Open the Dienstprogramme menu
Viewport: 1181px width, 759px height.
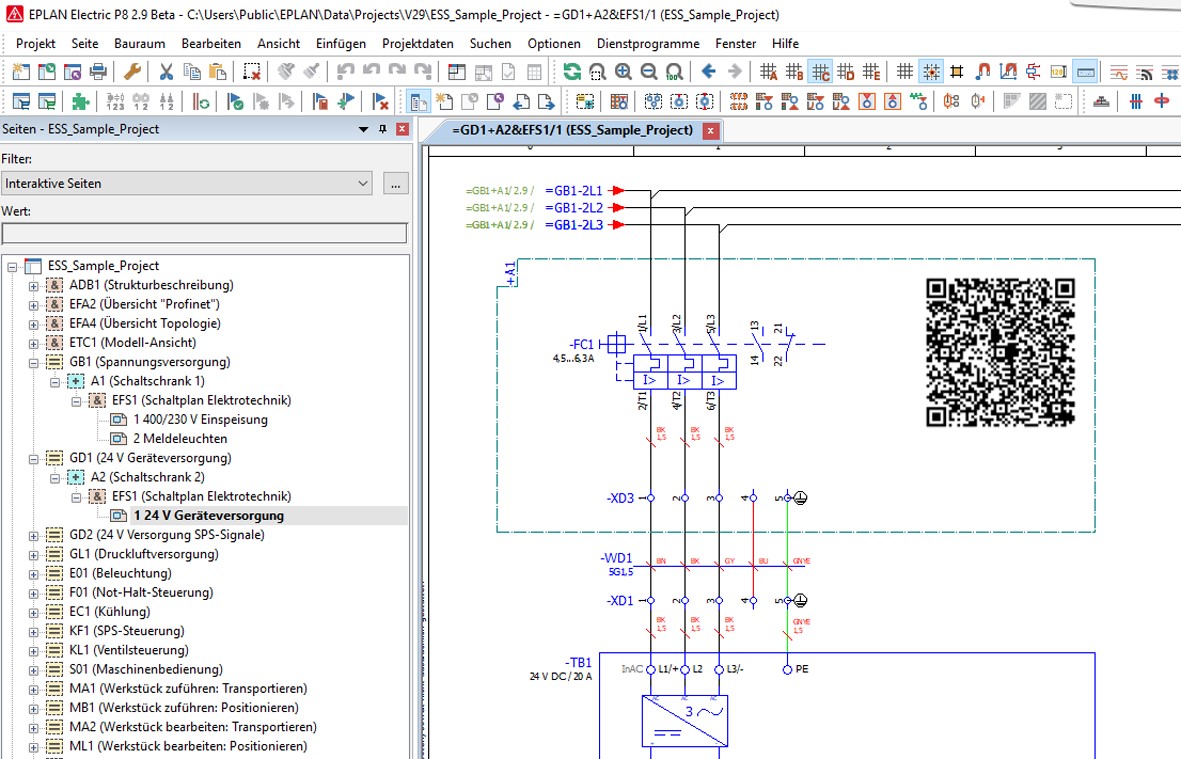(x=647, y=43)
